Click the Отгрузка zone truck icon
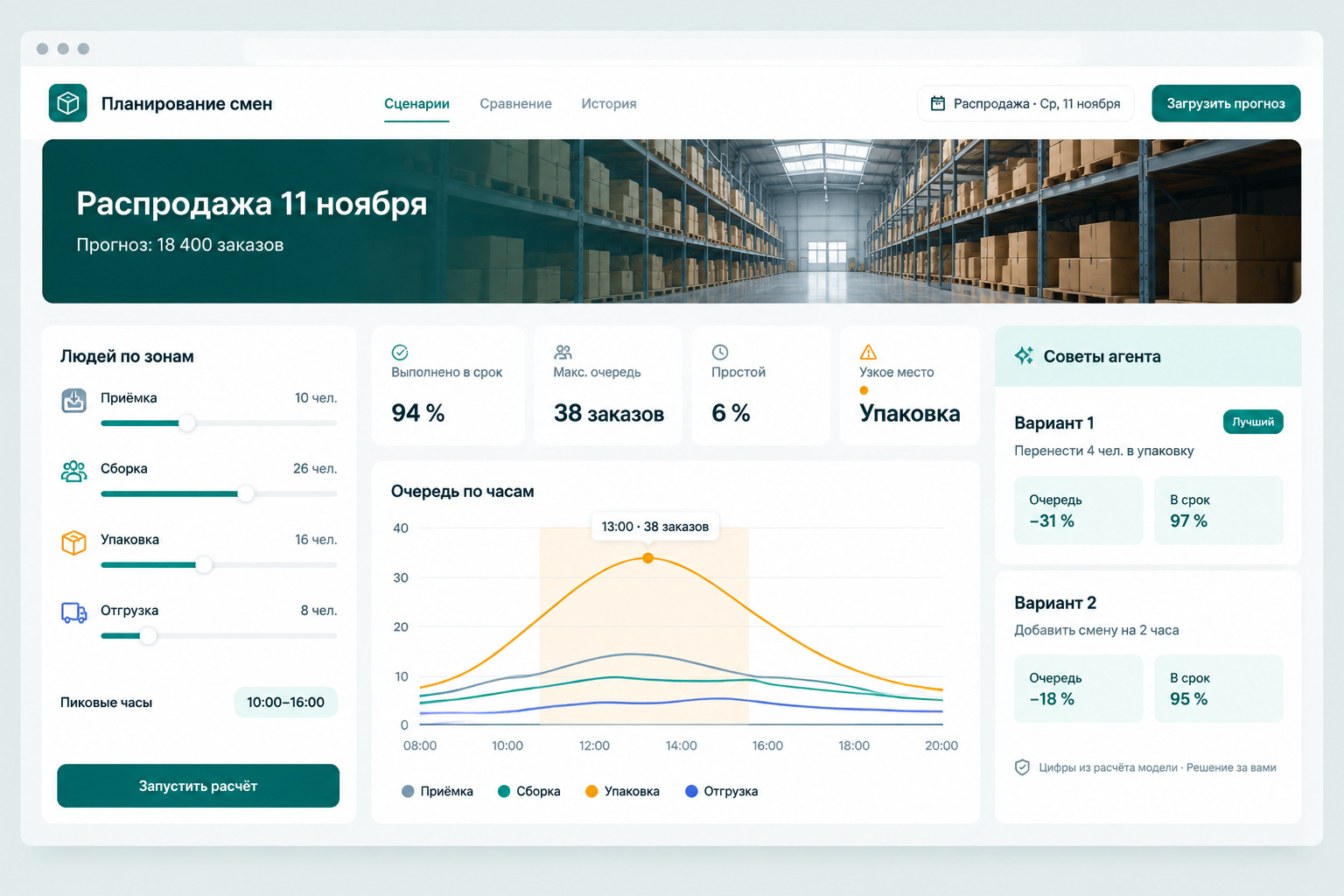The image size is (1344, 896). click(74, 612)
